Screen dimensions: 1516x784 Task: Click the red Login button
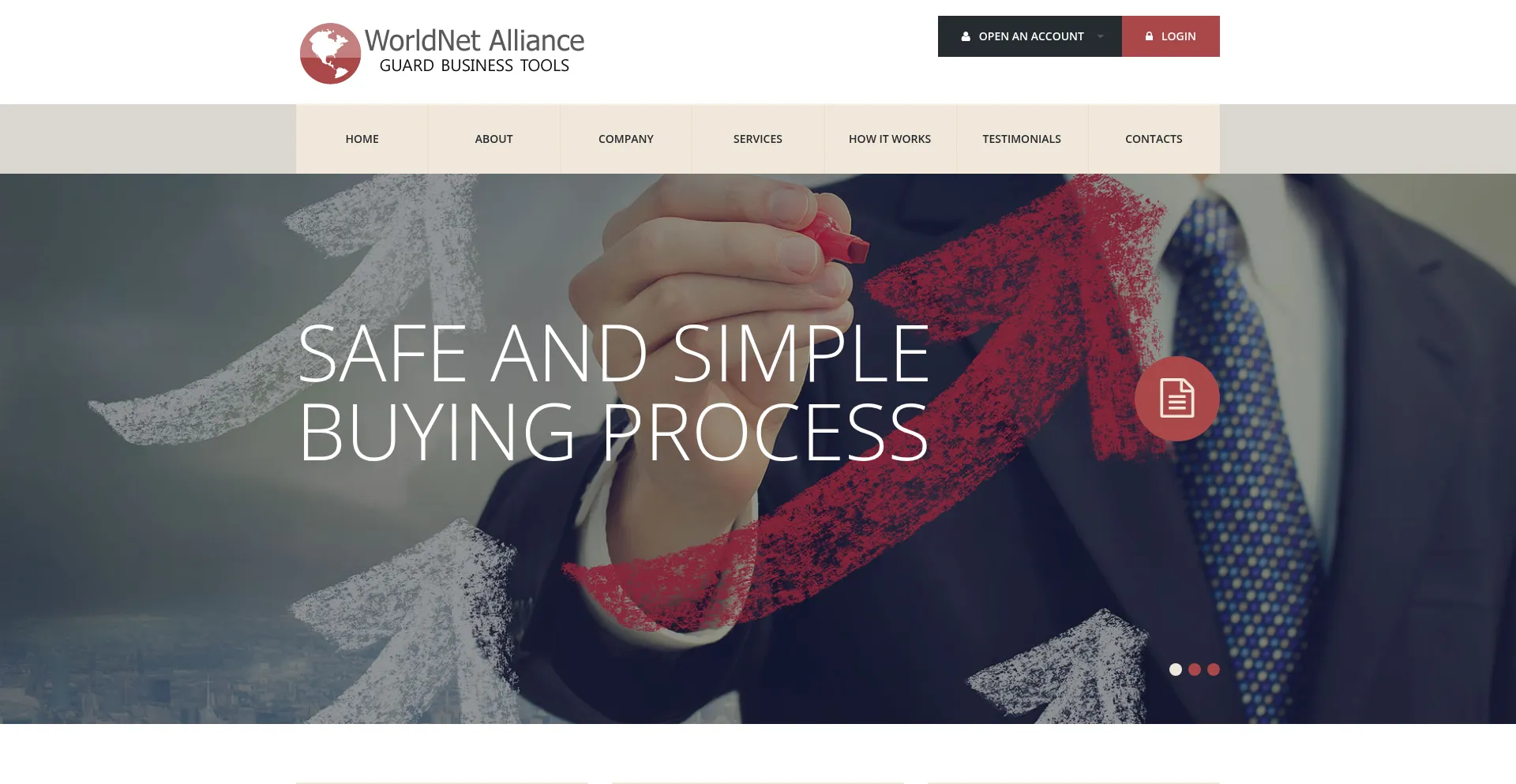tap(1171, 36)
